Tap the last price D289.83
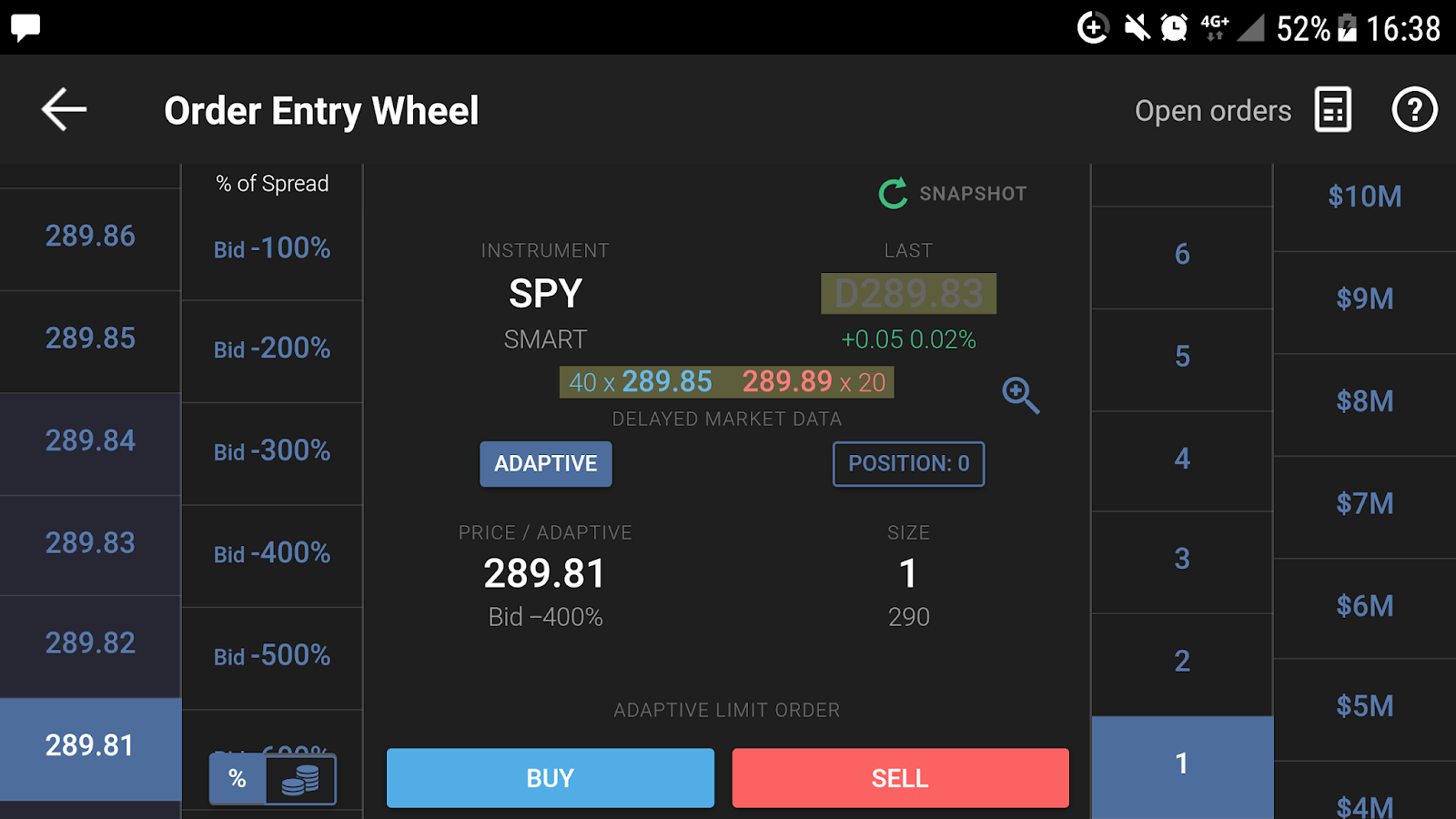Viewport: 1456px width, 819px height. tap(908, 294)
